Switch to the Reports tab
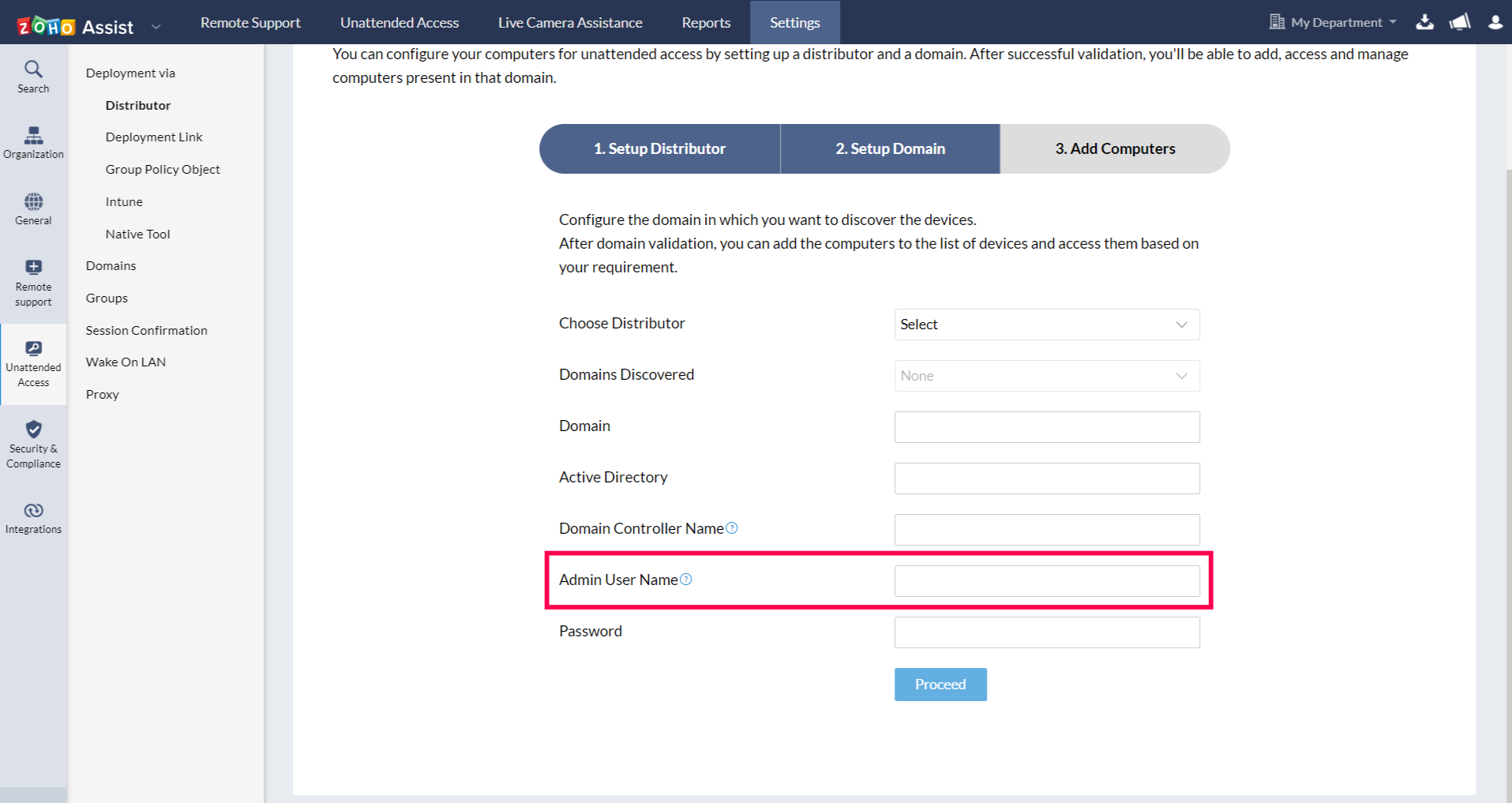Viewport: 1512px width, 803px height. (705, 22)
